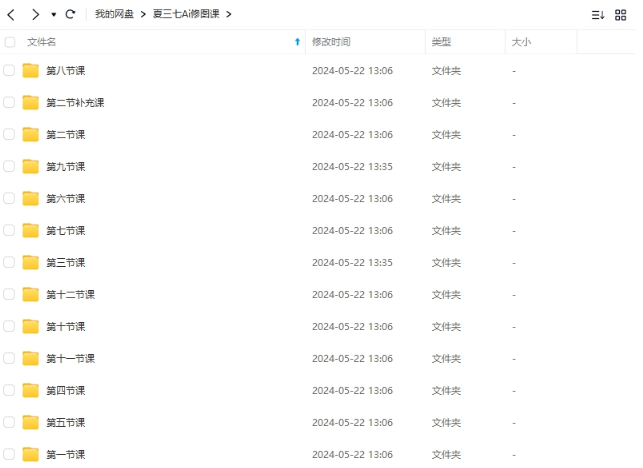Check the box for 第二节补充课
Viewport: 643px width, 468px height.
(x=9, y=103)
